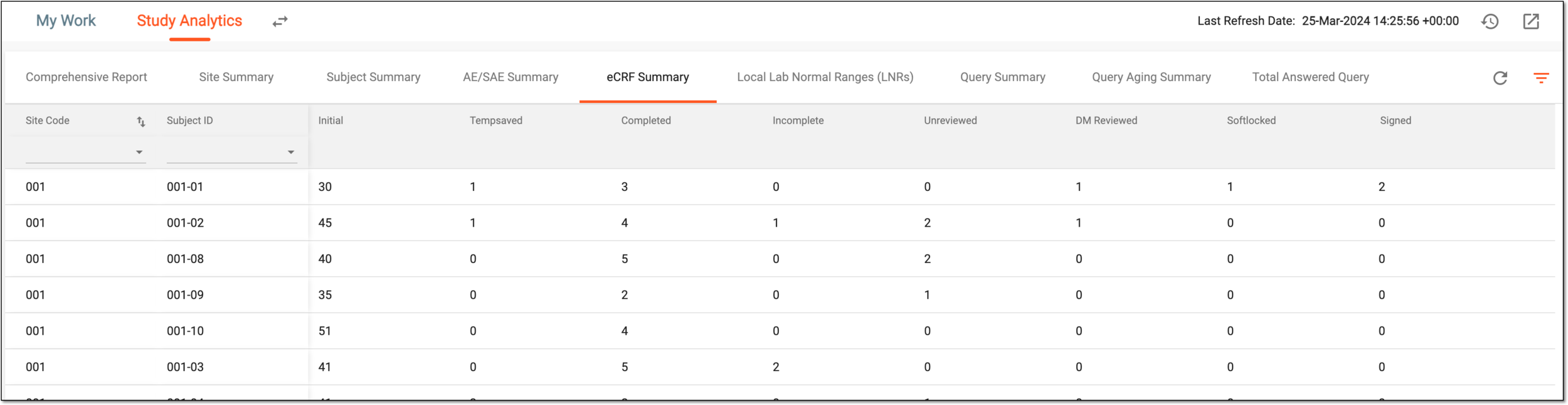Select subject ID 001-10 cell

(185, 331)
